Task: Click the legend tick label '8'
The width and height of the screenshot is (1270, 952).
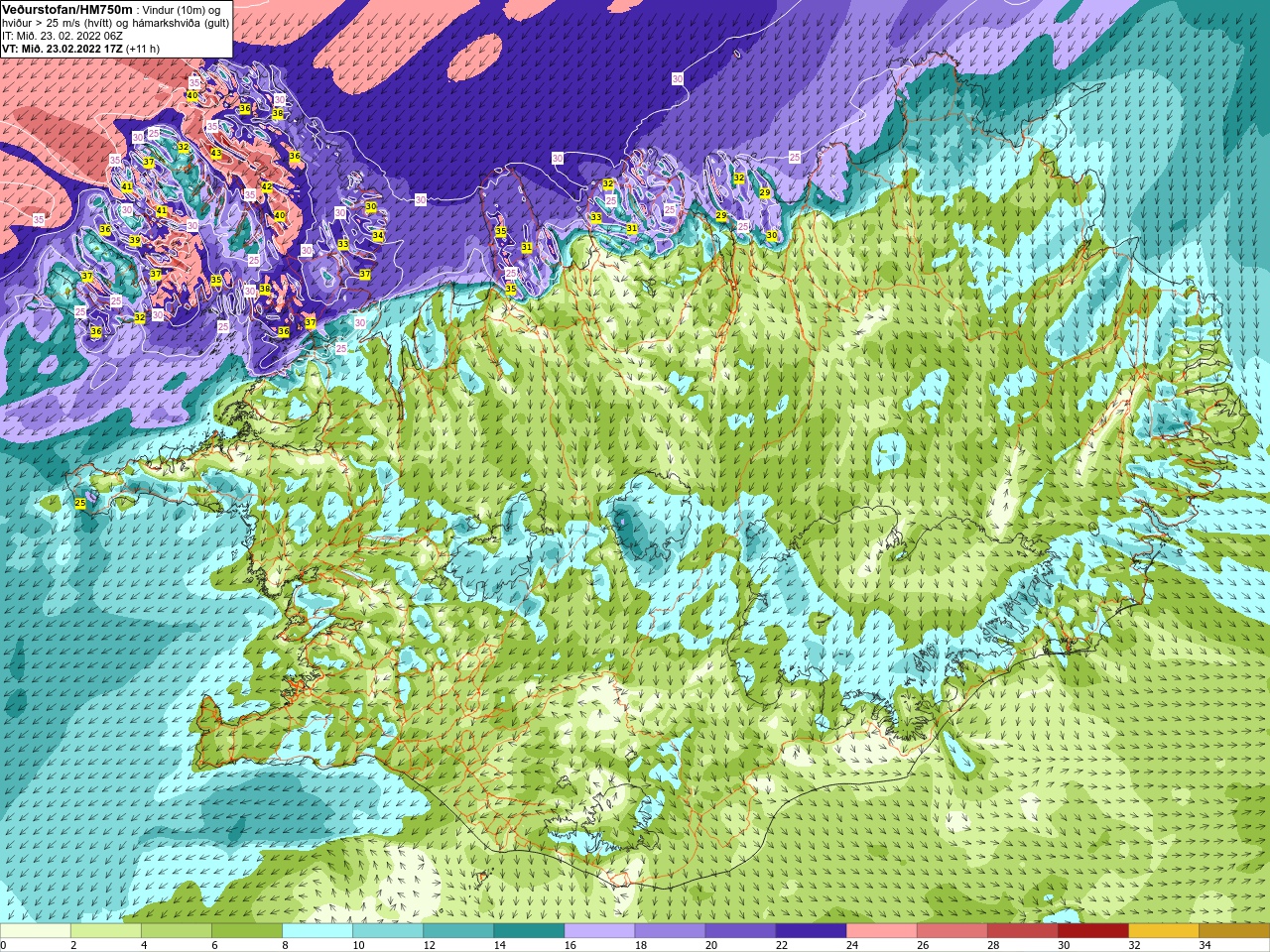Action: (285, 945)
